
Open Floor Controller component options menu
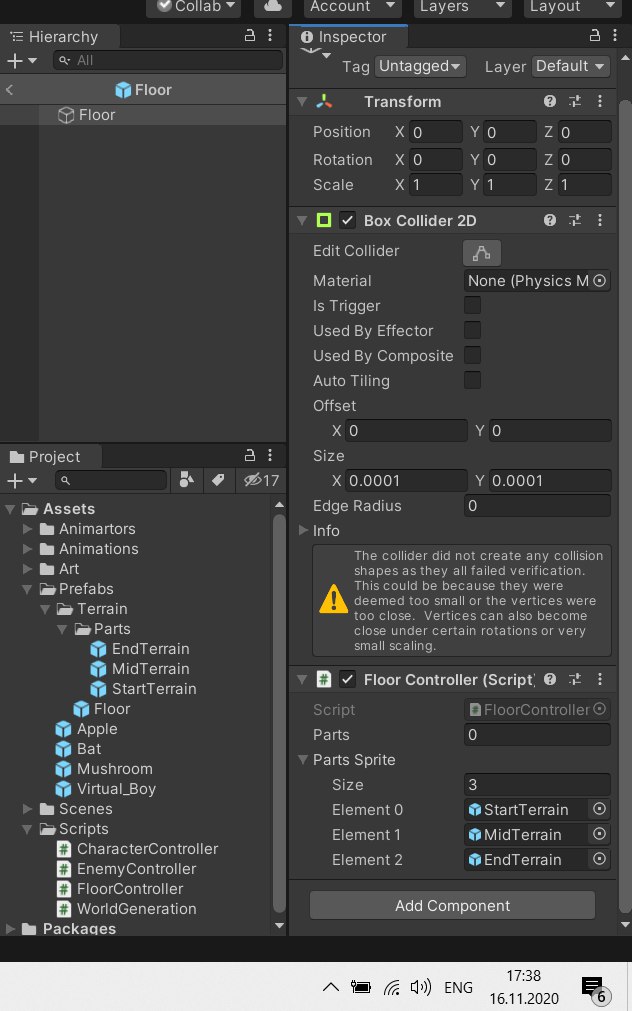pos(600,679)
